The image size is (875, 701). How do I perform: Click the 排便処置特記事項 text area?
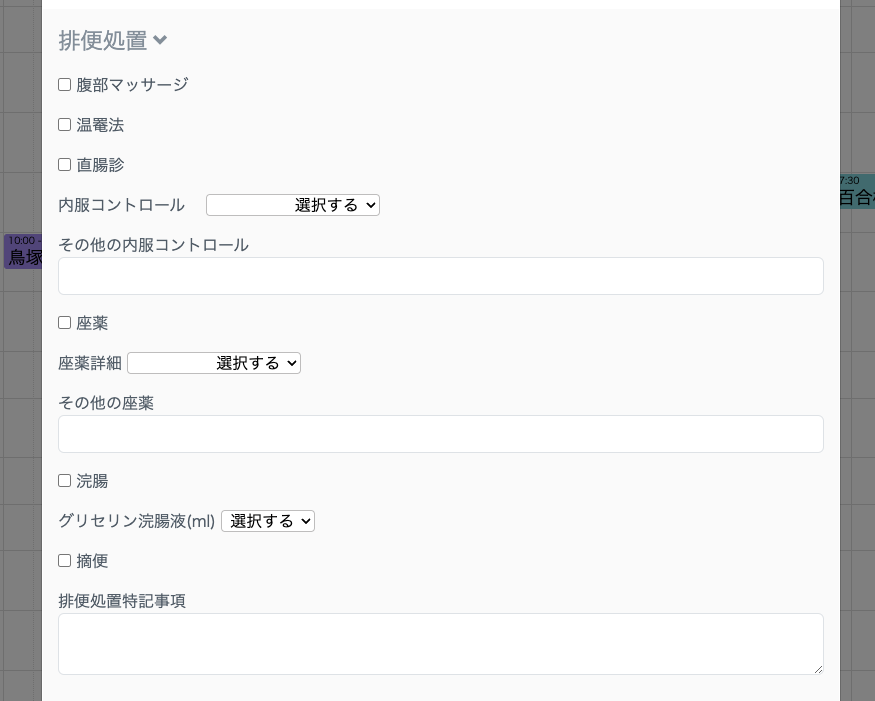440,644
